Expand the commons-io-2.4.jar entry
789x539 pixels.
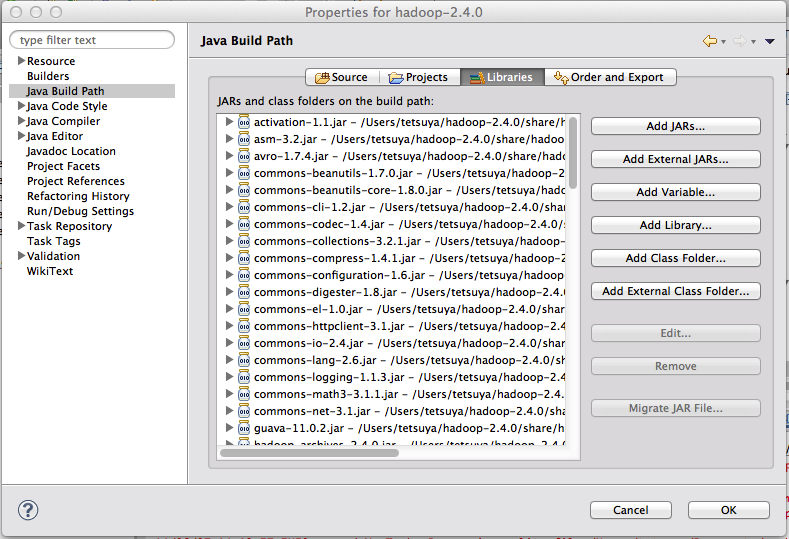click(229, 343)
